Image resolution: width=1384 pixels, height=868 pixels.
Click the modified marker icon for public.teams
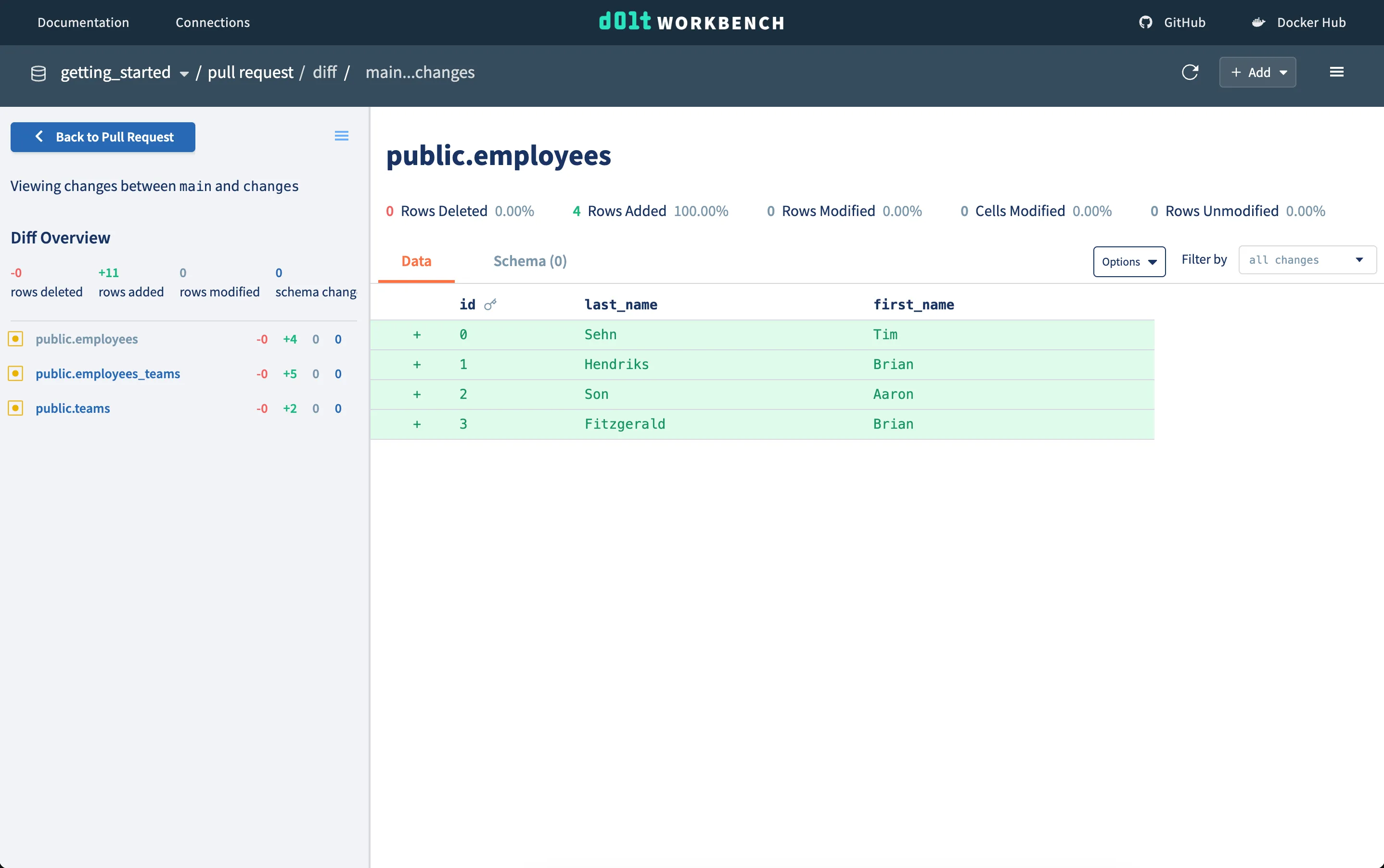(15, 408)
